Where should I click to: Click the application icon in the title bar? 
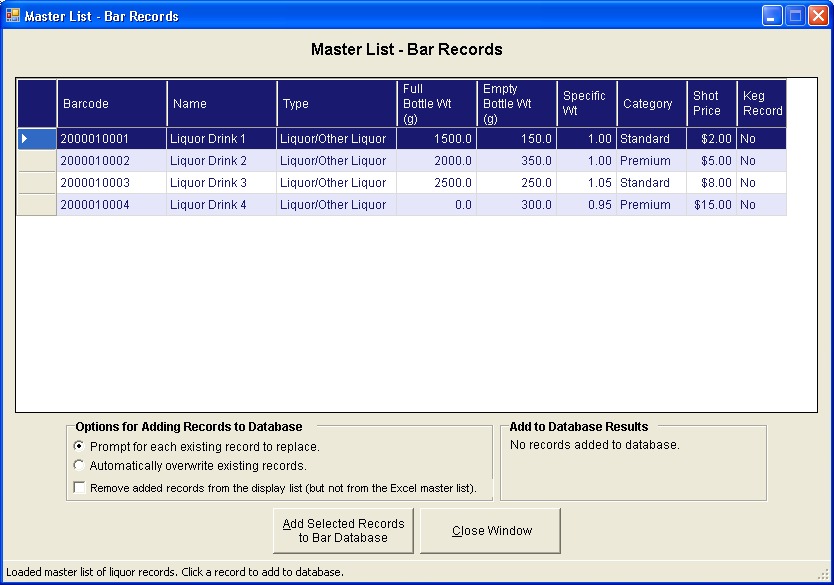tap(13, 15)
